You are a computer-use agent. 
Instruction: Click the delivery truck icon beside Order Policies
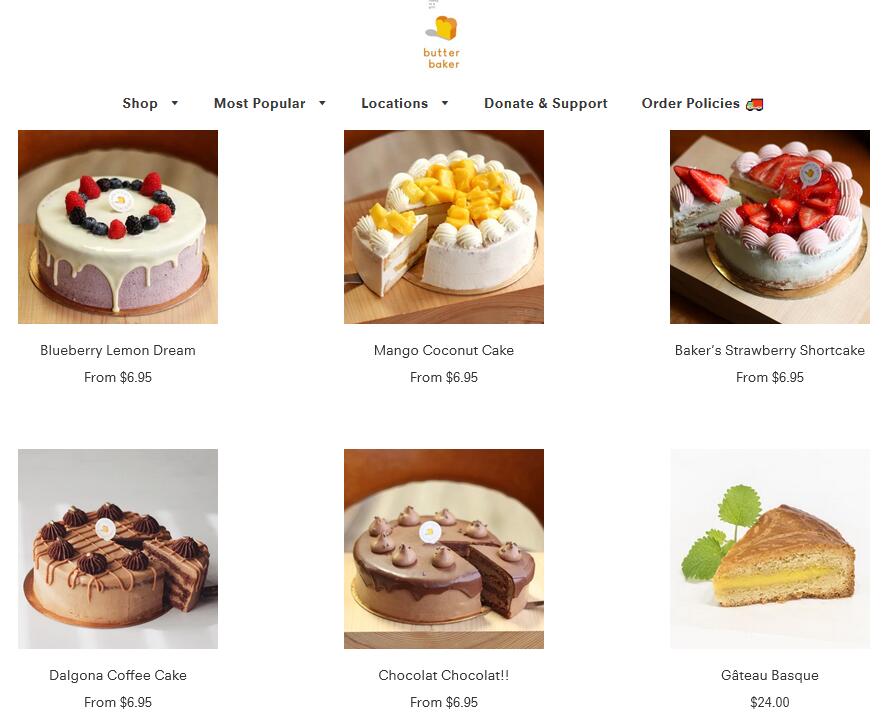click(754, 104)
